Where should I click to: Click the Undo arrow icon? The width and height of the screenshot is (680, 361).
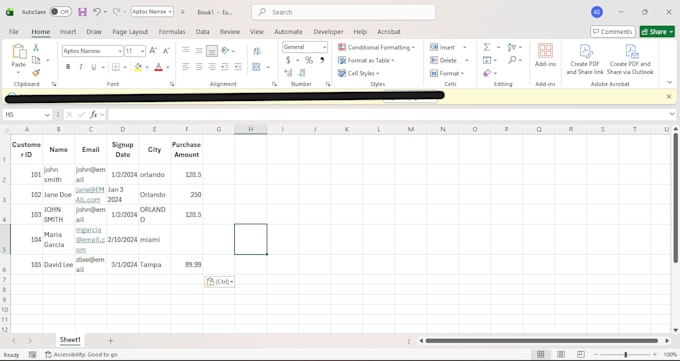tap(97, 12)
